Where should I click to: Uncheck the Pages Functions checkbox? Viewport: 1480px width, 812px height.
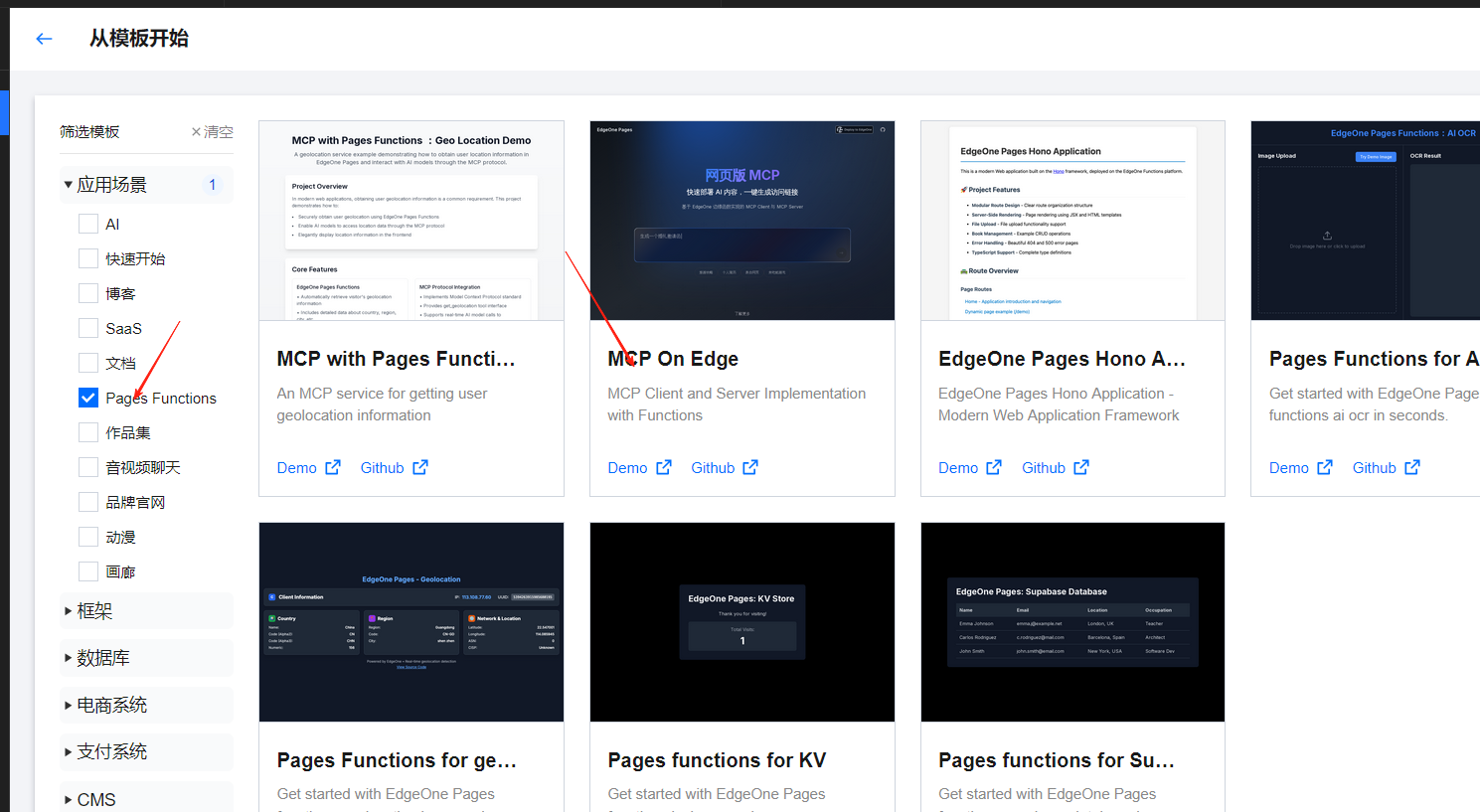click(88, 399)
